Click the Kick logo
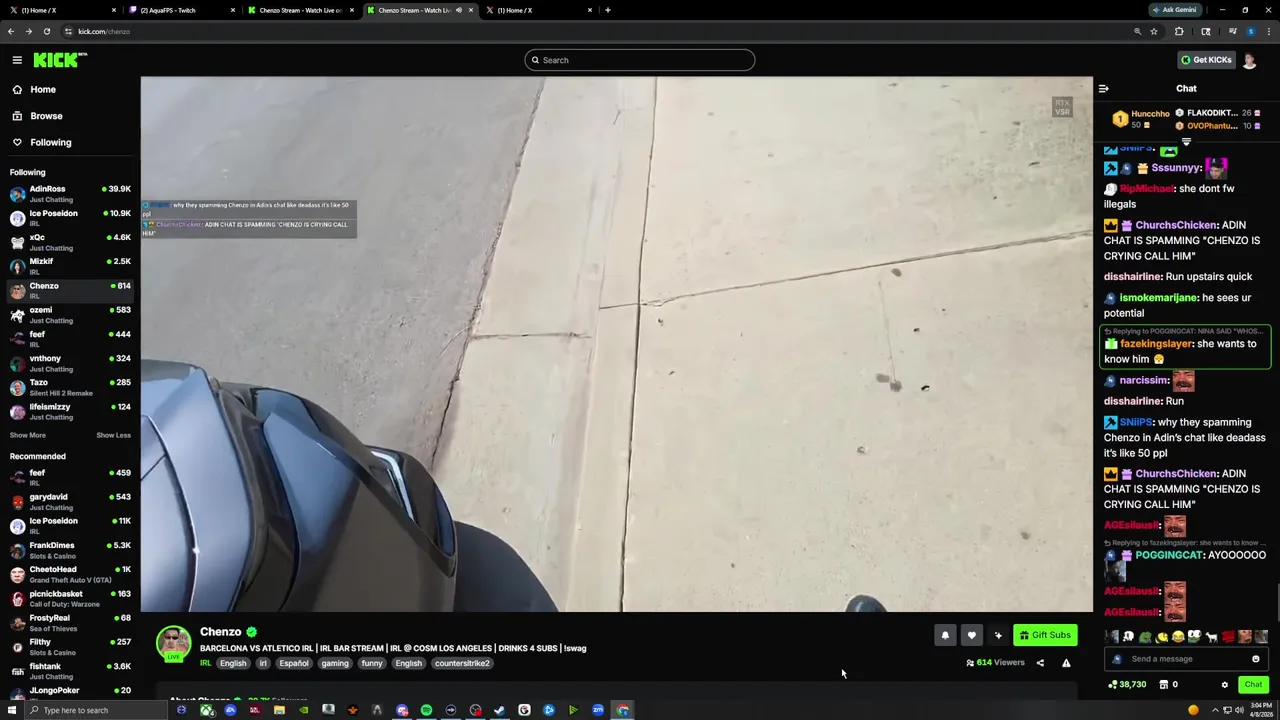This screenshot has height=720, width=1280. click(60, 60)
